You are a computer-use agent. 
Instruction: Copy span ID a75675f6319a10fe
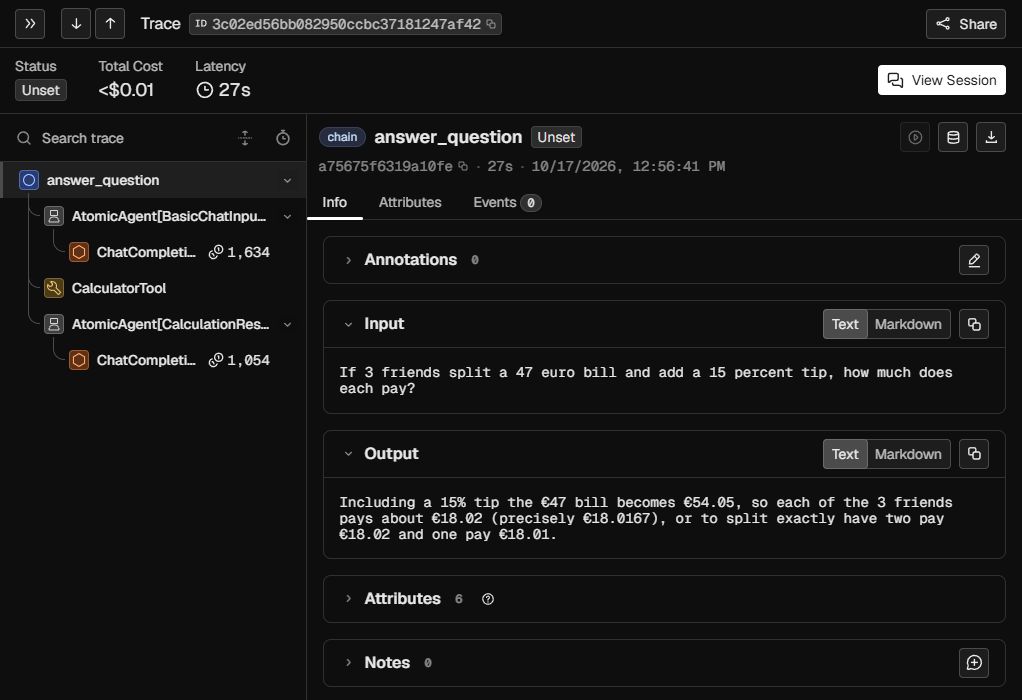point(463,166)
